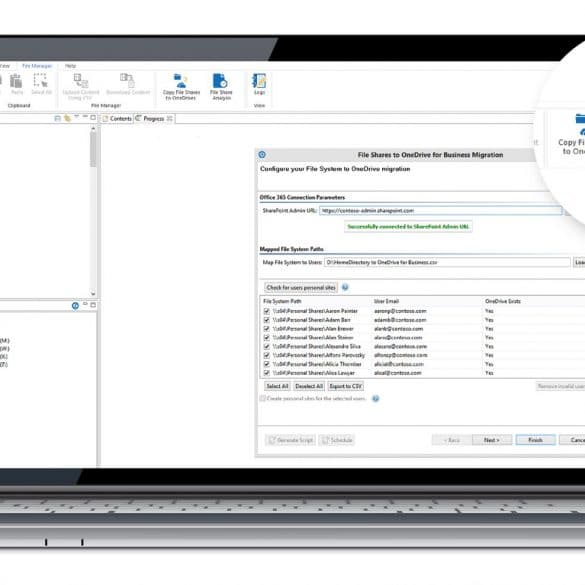Click the OneDrive Exists column header
Image resolution: width=585 pixels, height=585 pixels.
pyautogui.click(x=503, y=301)
